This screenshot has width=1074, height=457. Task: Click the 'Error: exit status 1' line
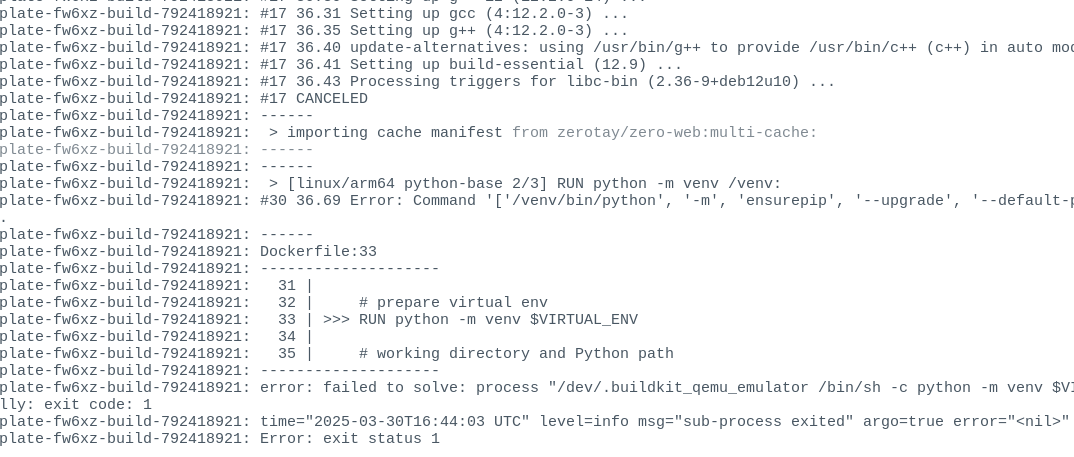coord(349,439)
